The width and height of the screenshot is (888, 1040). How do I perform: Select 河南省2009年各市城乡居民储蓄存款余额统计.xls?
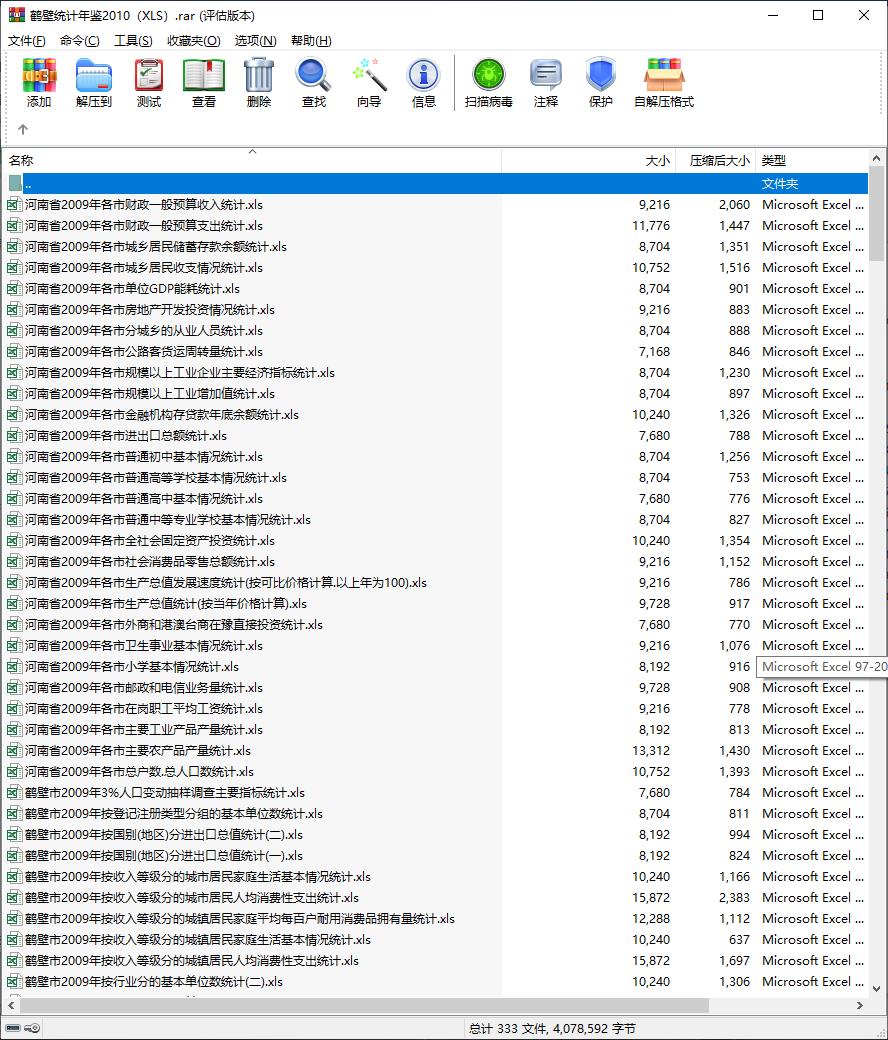156,247
